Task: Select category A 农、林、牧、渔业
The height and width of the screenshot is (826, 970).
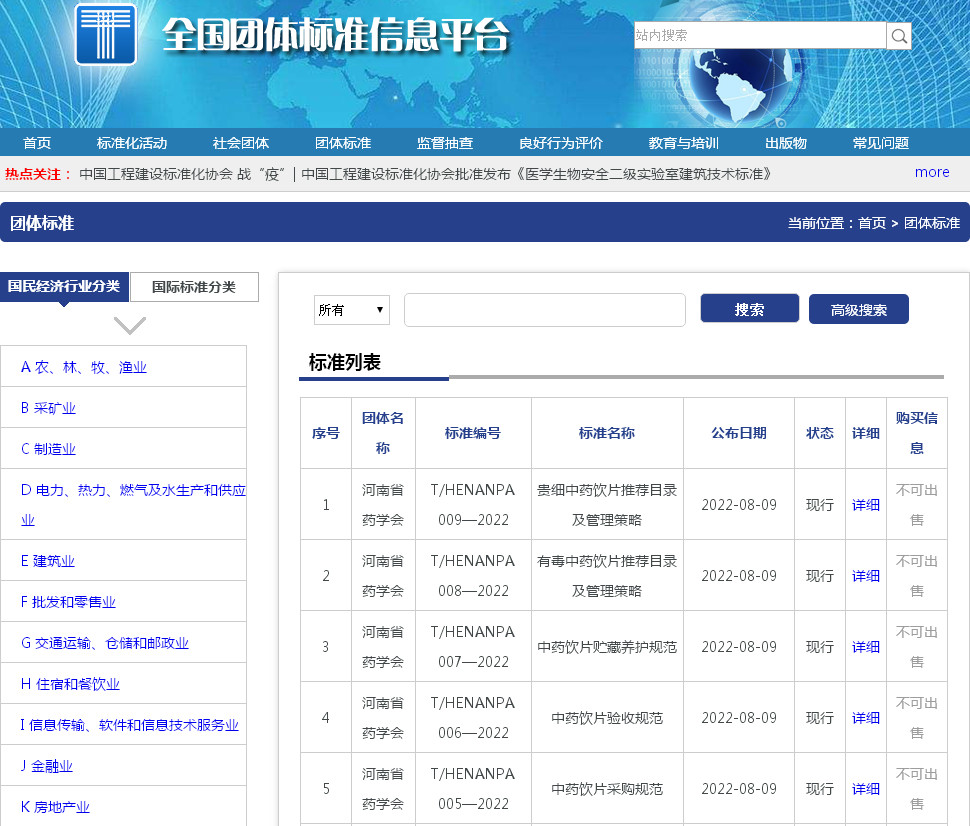Action: pyautogui.click(x=84, y=367)
